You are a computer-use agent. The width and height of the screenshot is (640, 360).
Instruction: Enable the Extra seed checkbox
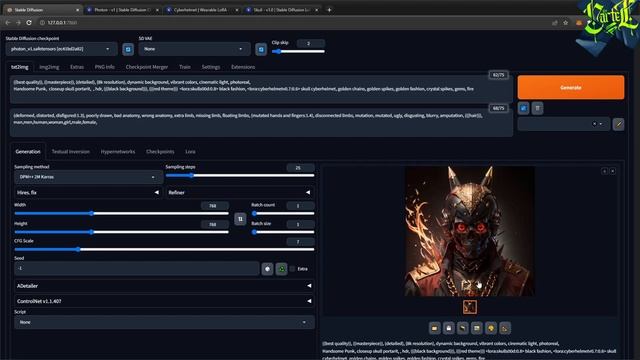292,269
